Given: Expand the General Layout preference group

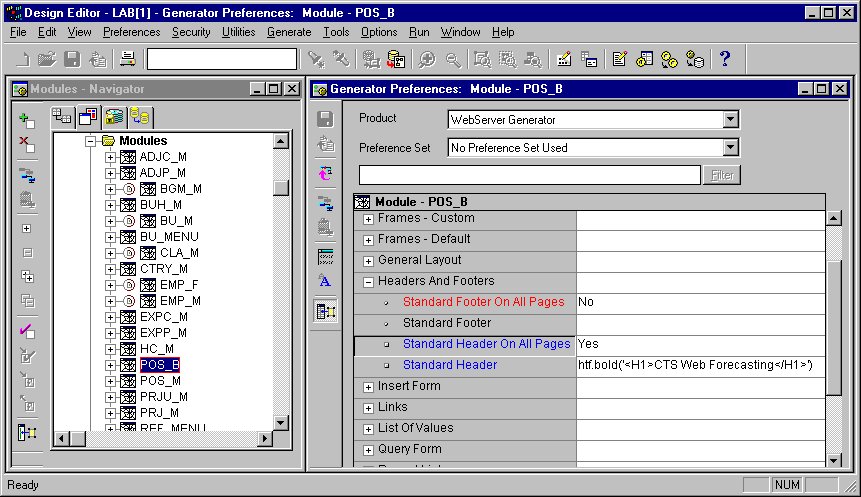Looking at the screenshot, I should pyautogui.click(x=368, y=260).
